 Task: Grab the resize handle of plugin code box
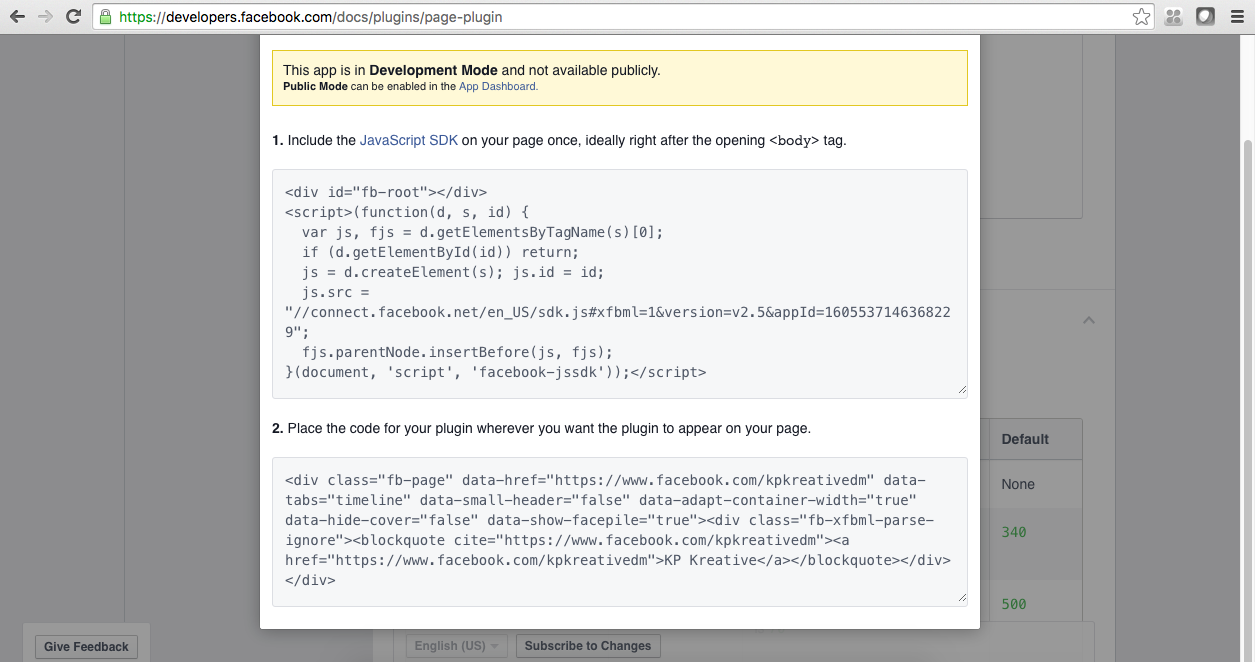(962, 599)
